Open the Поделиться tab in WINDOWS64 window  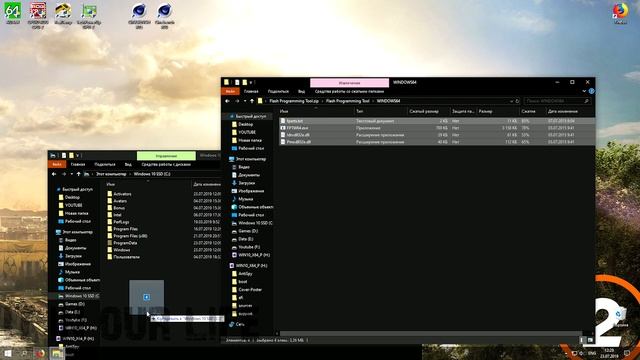pyautogui.click(x=278, y=91)
